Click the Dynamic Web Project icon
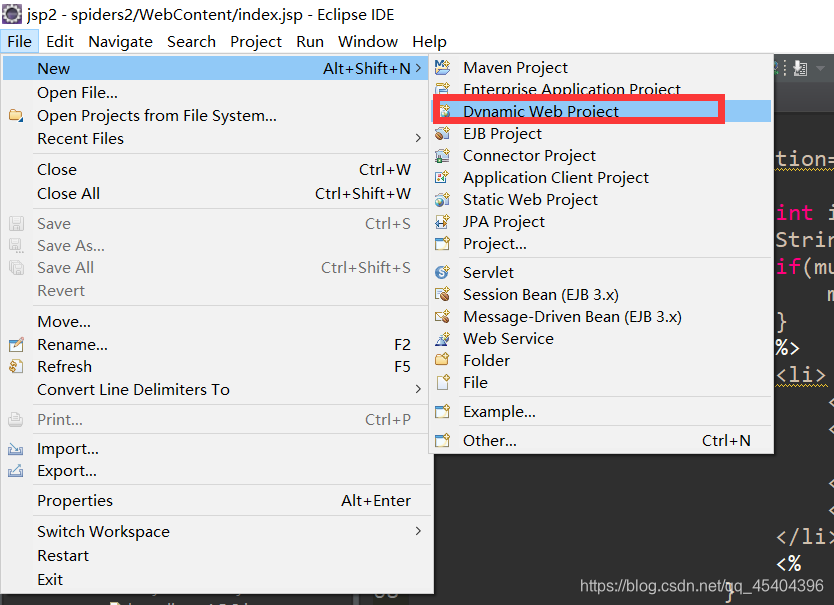The width and height of the screenshot is (834, 605). (x=445, y=111)
